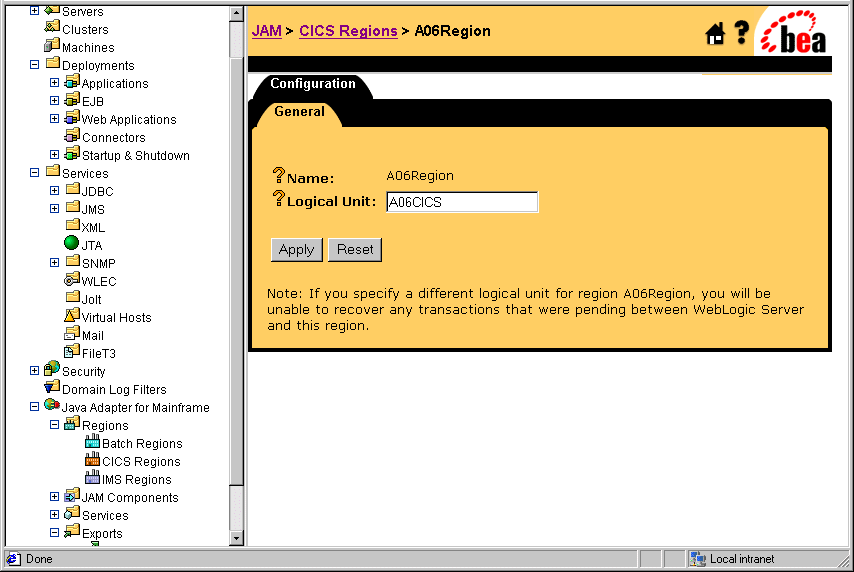Collapse the top-level Services node
This screenshot has height=572, width=854.
34,172
